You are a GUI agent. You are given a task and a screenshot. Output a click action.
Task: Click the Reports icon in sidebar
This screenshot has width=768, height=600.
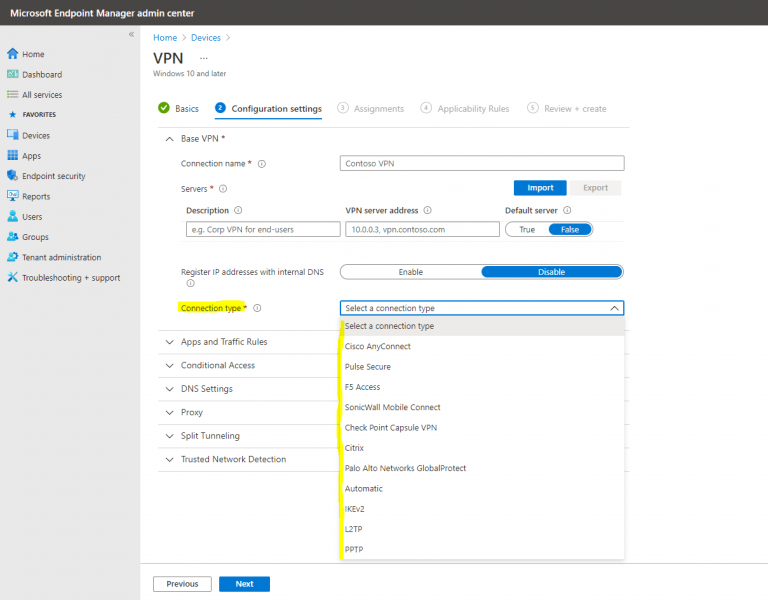[13, 196]
